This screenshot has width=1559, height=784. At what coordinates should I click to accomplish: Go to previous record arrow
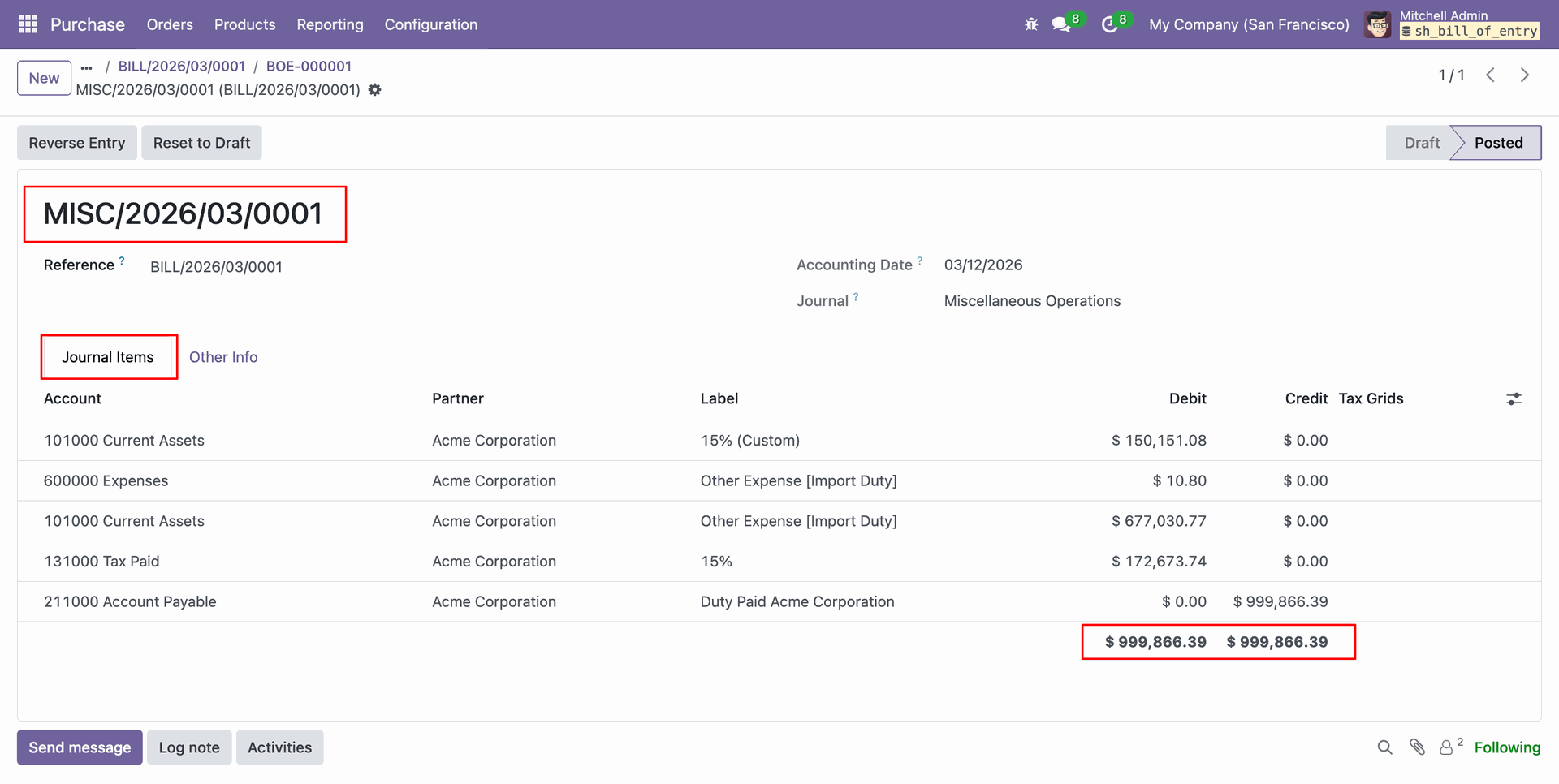coord(1490,75)
